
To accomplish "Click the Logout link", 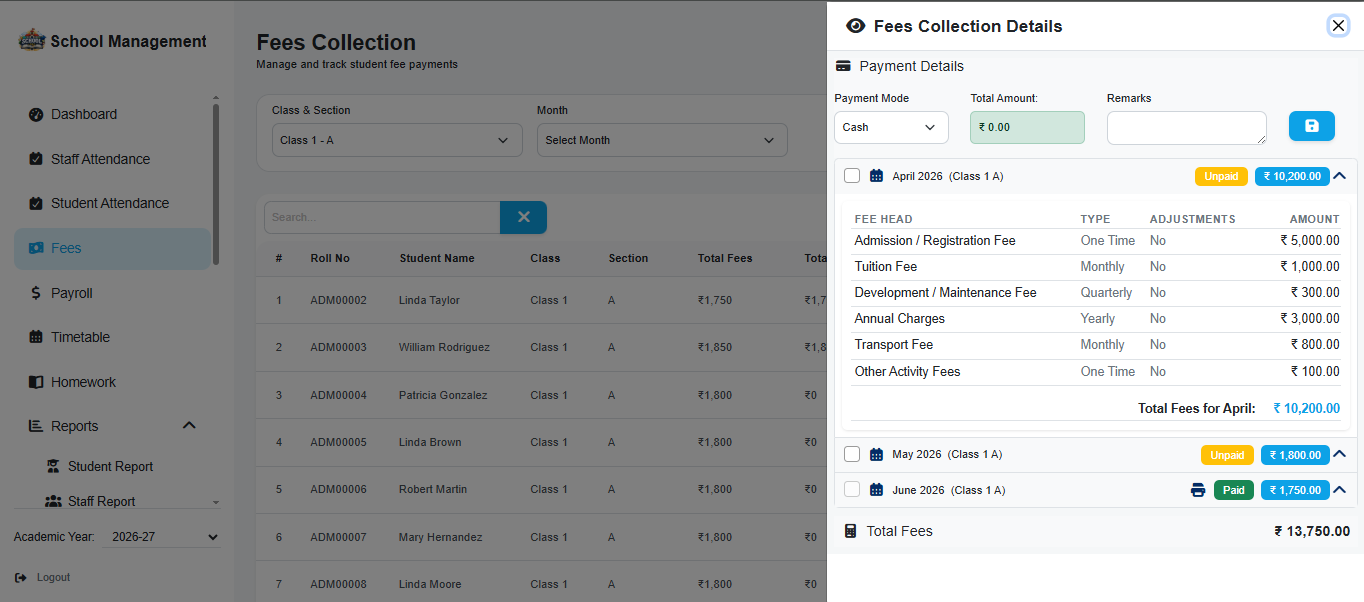I will (53, 578).
